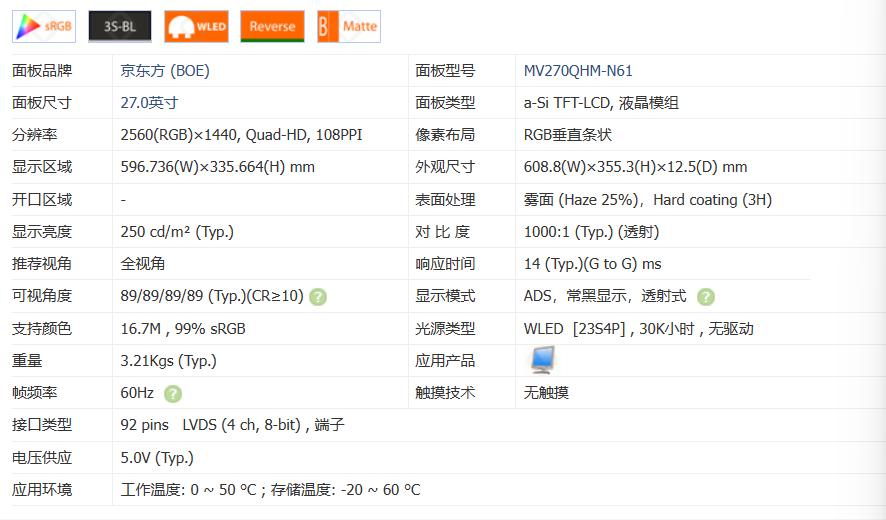Click the 帧频率 label
The width and height of the screenshot is (886, 520).
tap(34, 393)
